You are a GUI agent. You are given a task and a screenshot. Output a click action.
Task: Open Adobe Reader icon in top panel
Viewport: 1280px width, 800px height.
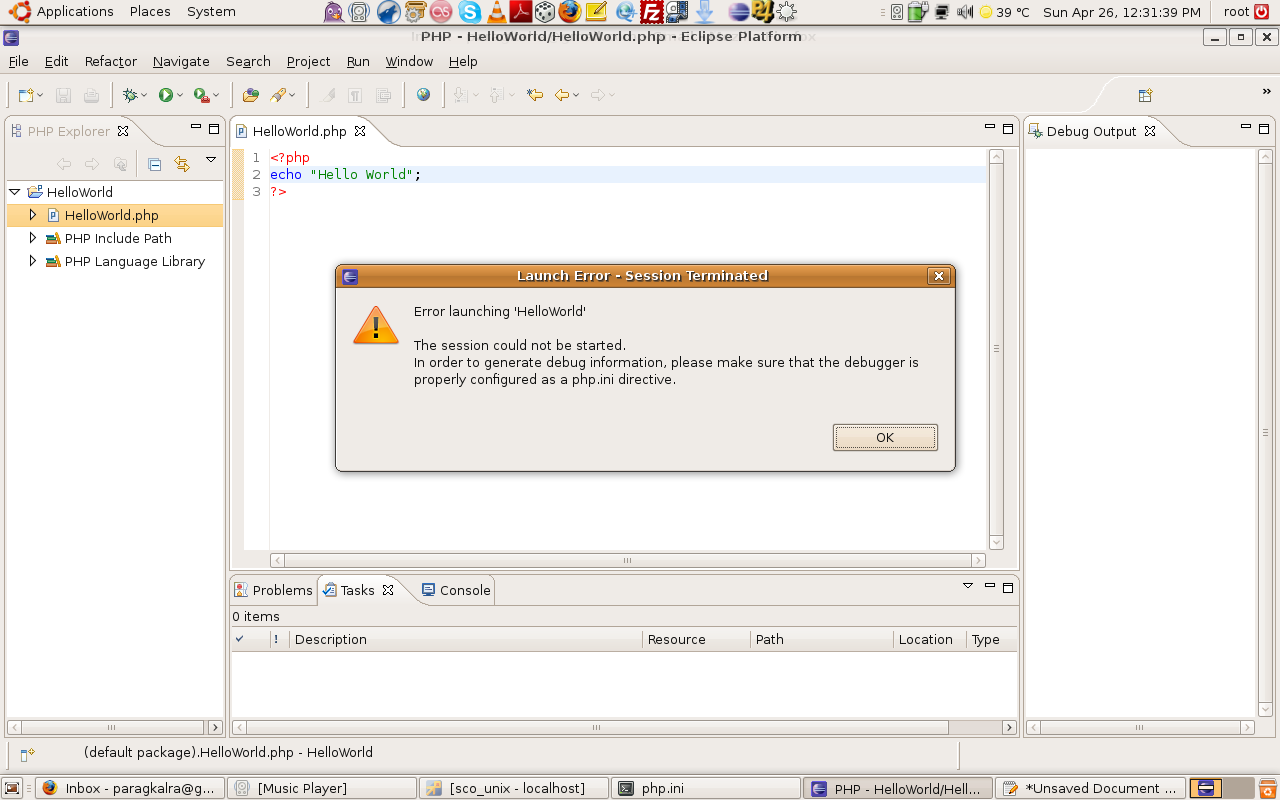pyautogui.click(x=521, y=12)
